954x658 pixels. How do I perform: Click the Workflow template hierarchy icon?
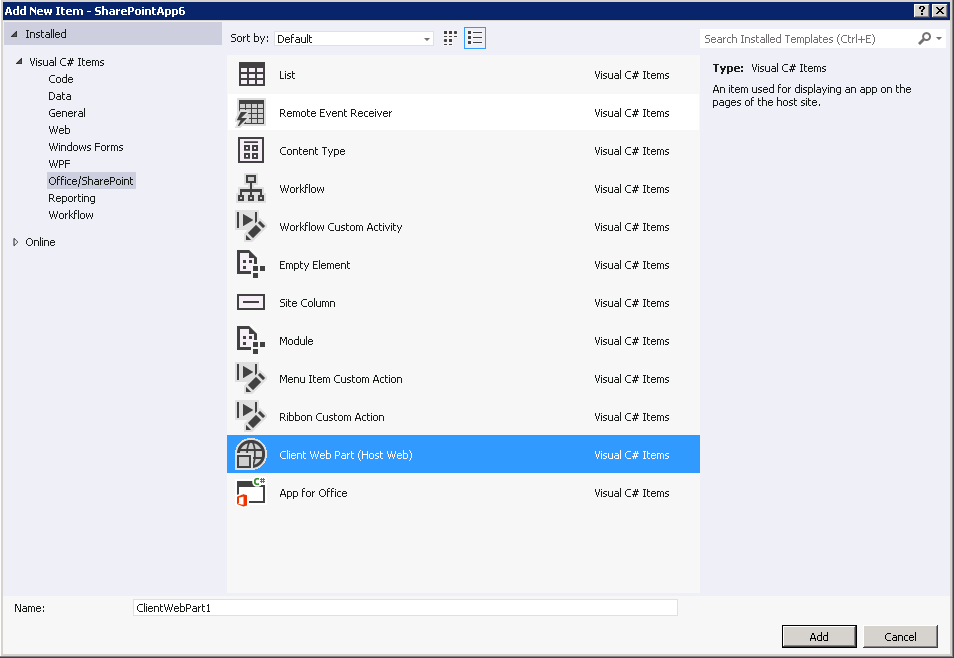[251, 188]
